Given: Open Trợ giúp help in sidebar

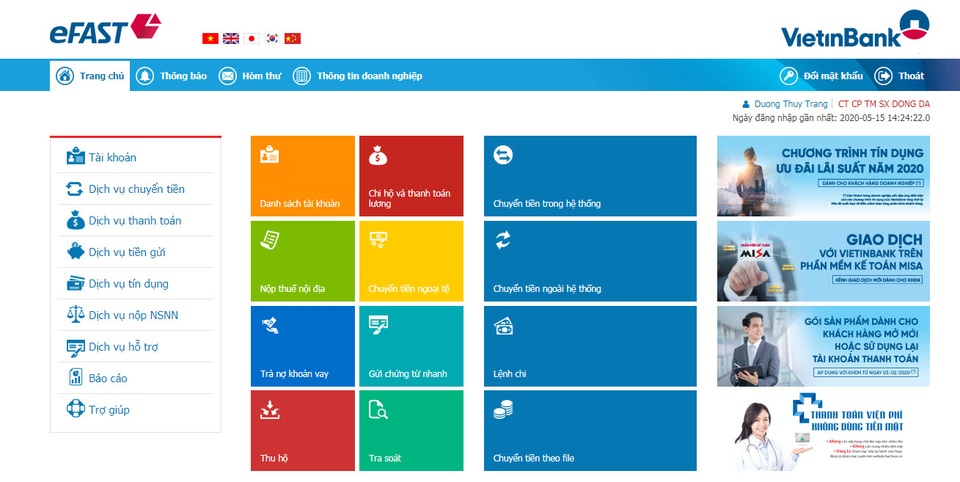Looking at the screenshot, I should pos(136,410).
